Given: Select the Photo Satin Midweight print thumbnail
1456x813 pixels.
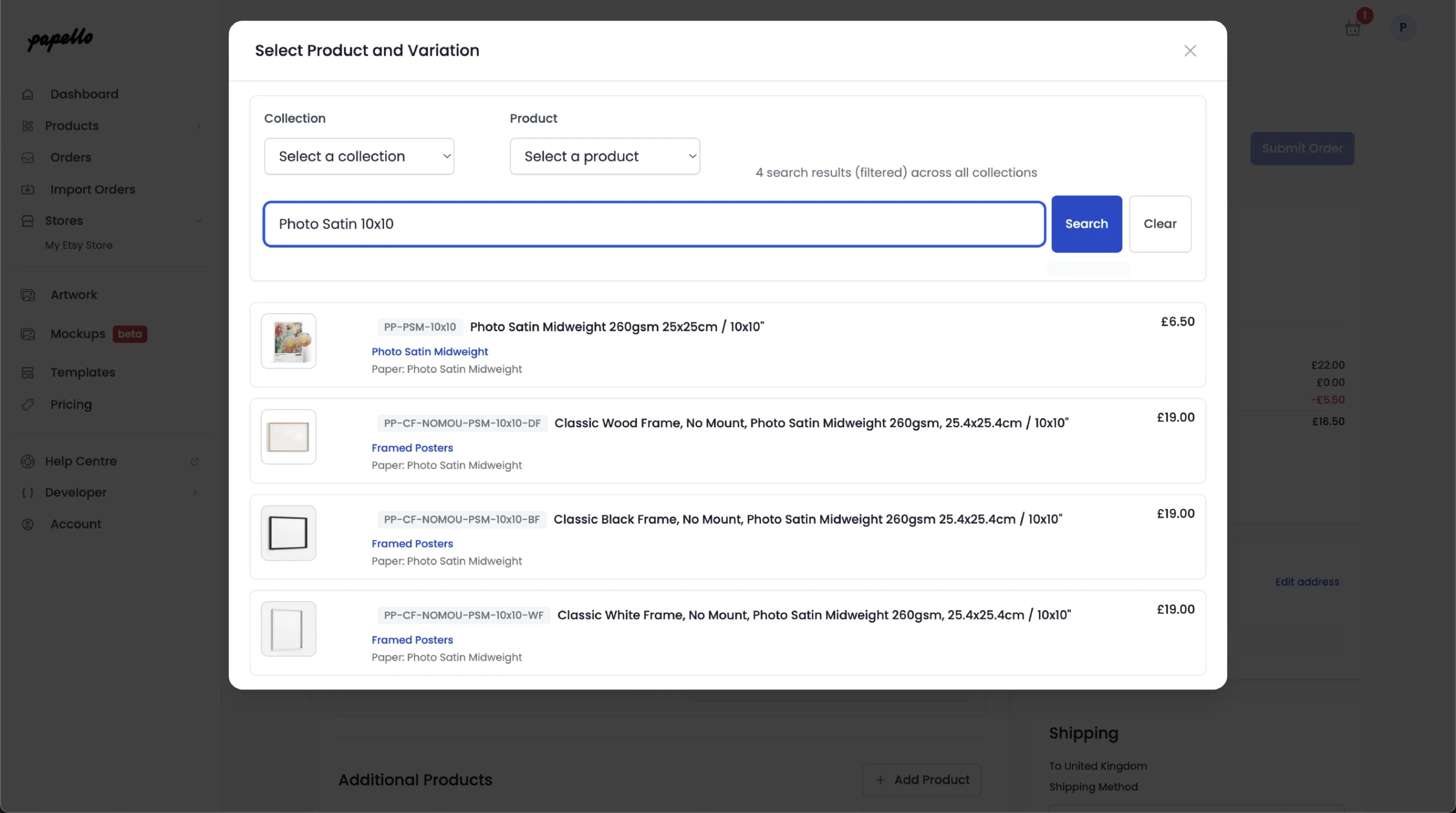Looking at the screenshot, I should click(x=288, y=341).
